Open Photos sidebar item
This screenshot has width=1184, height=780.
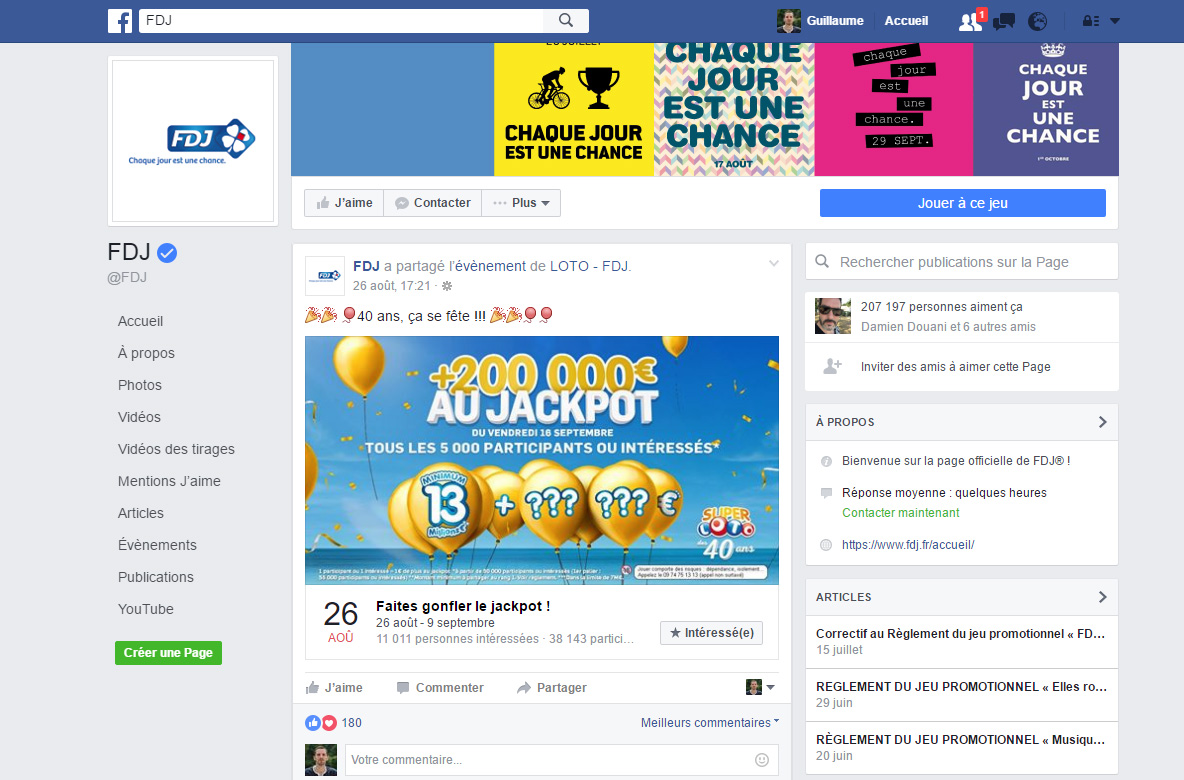click(140, 385)
